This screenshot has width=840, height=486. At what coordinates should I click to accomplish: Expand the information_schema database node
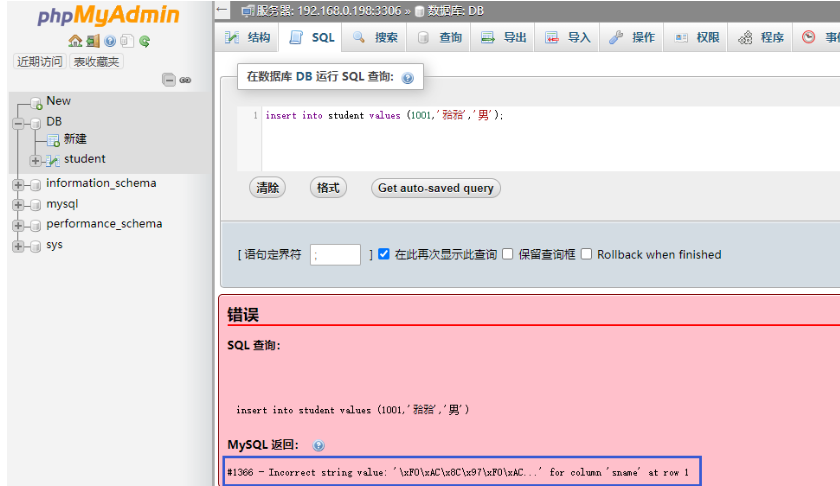click(18, 185)
